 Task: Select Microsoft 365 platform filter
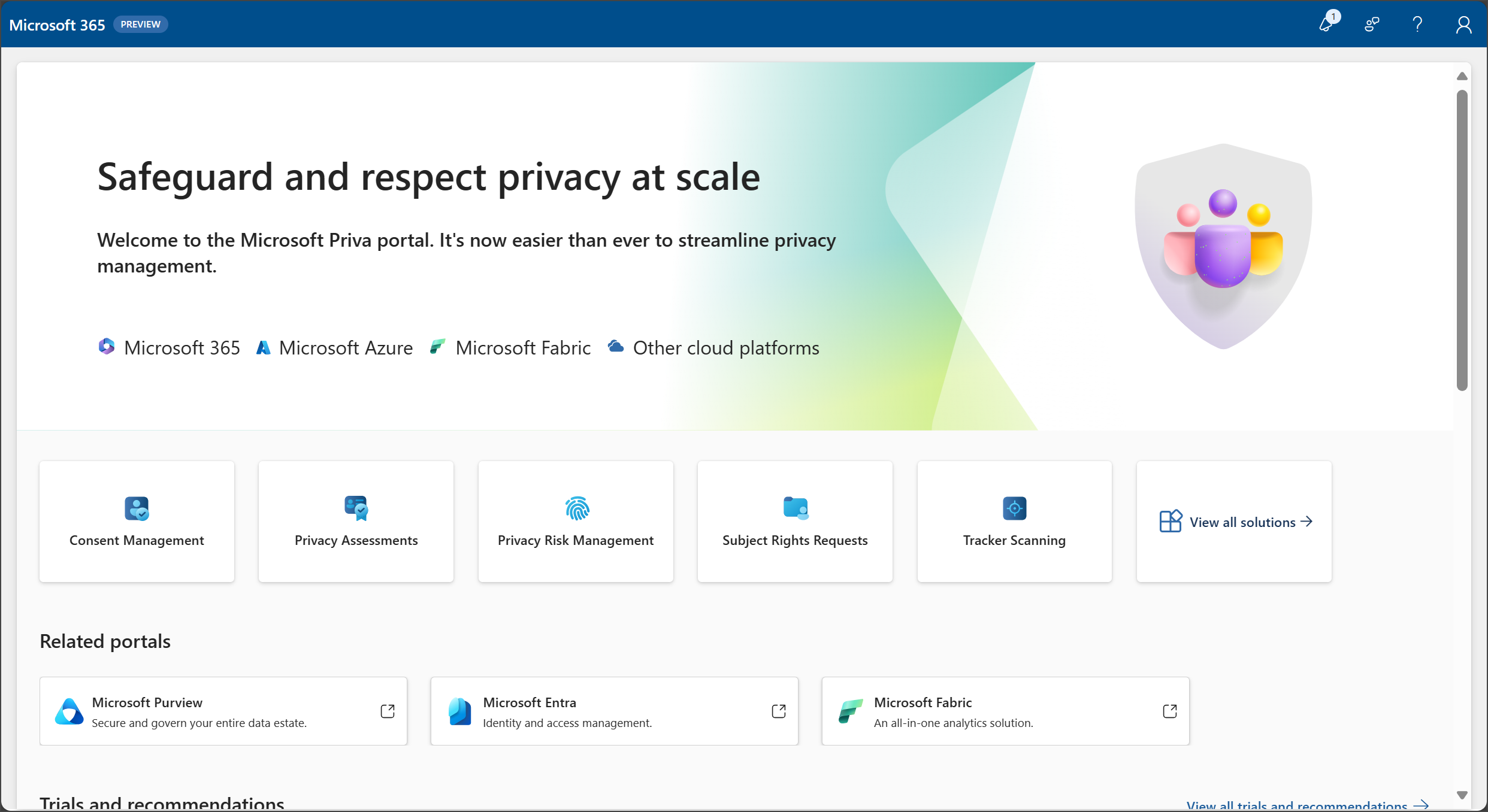(x=168, y=348)
